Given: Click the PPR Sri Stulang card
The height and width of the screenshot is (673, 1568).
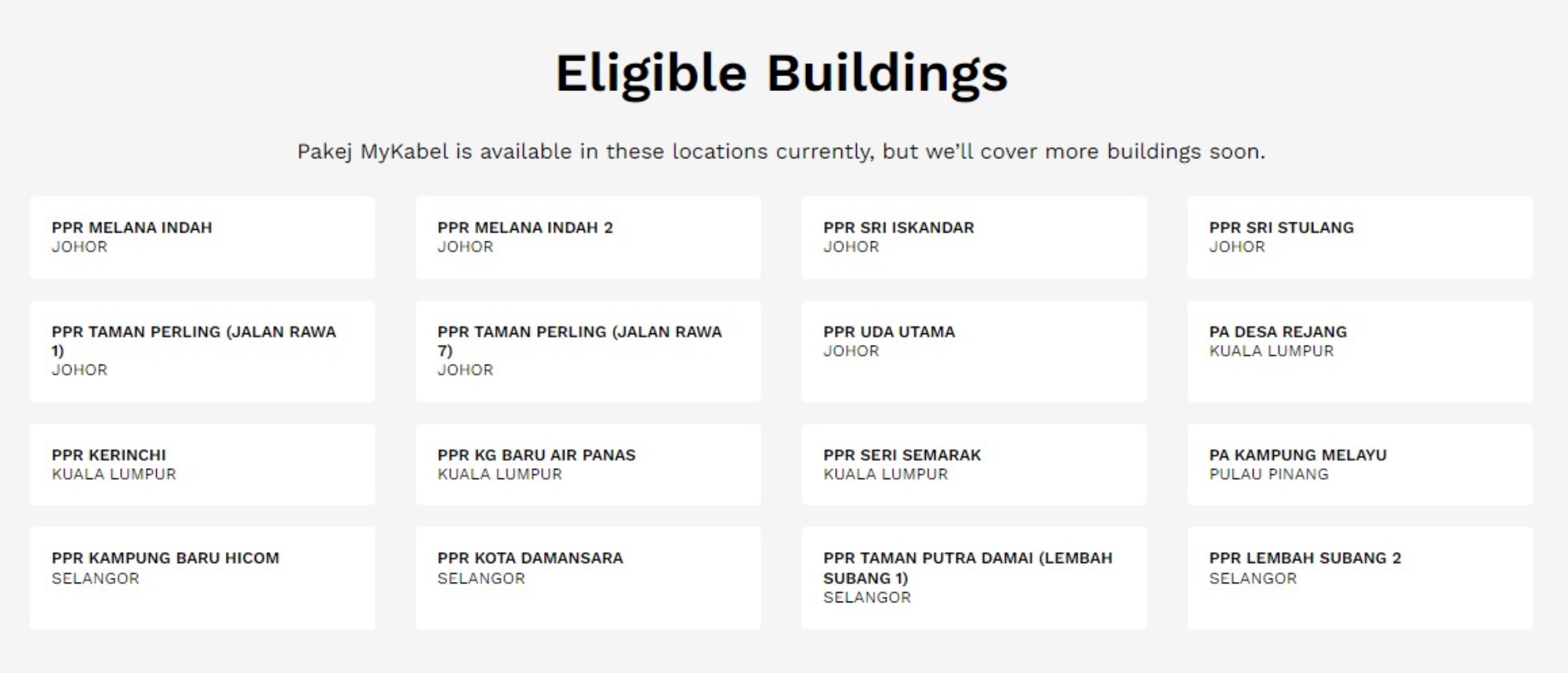Looking at the screenshot, I should pyautogui.click(x=1359, y=238).
